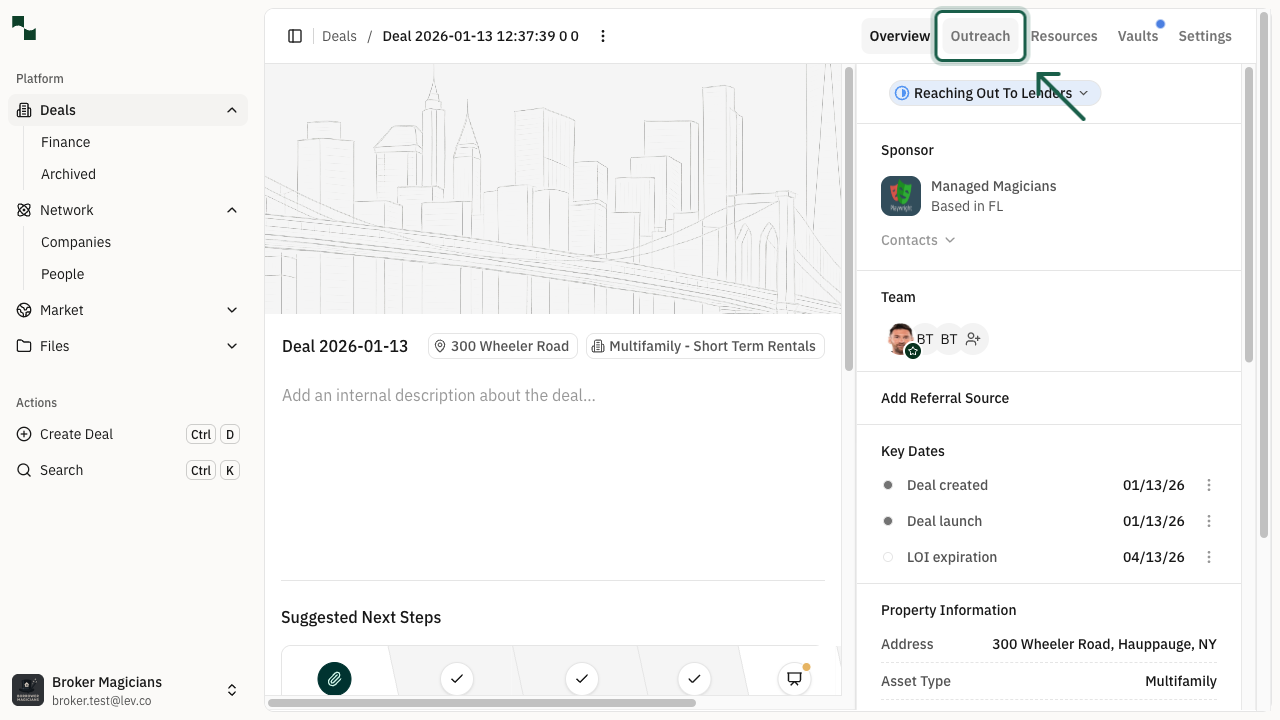Click the presentation icon with orange notification dot

tap(793, 678)
